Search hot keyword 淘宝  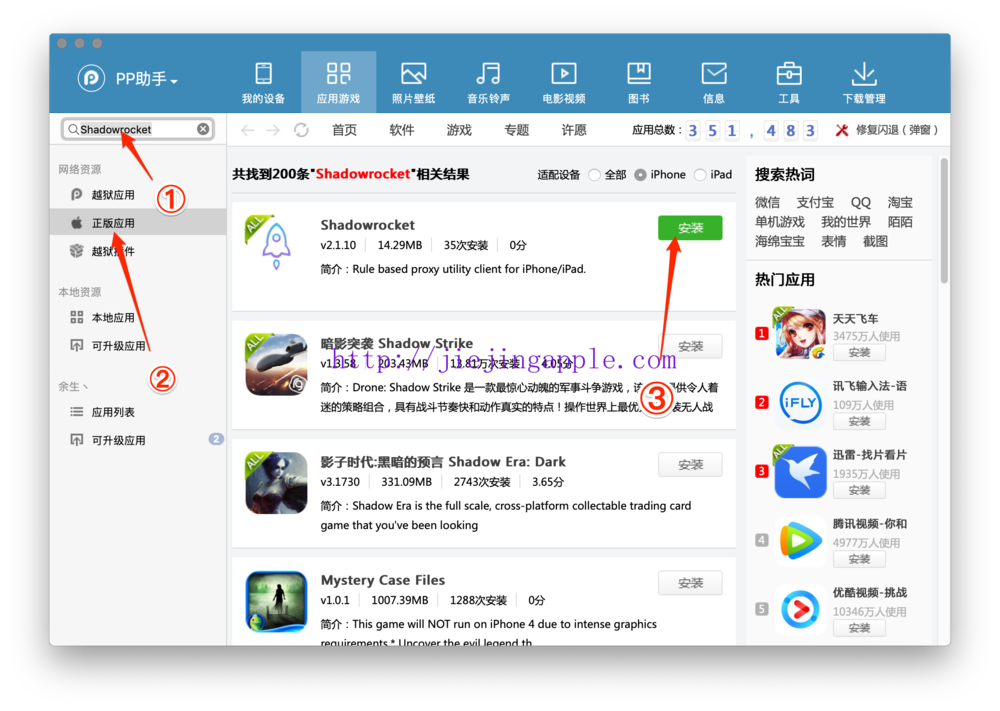[x=900, y=202]
